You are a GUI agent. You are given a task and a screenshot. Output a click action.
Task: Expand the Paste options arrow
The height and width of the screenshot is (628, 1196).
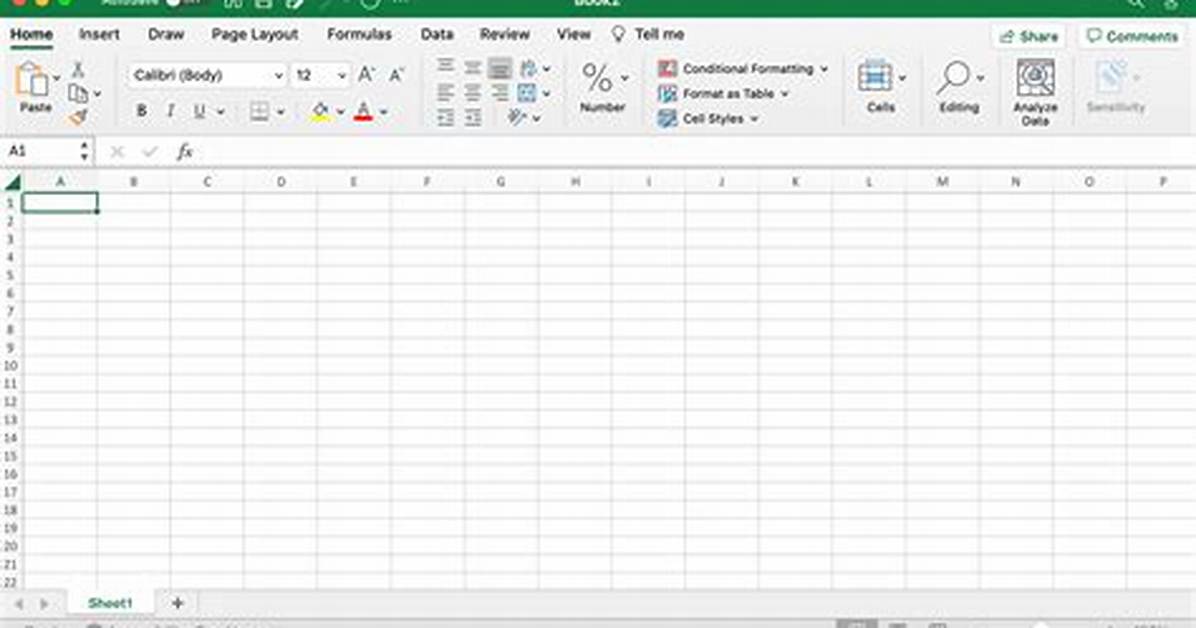point(56,79)
